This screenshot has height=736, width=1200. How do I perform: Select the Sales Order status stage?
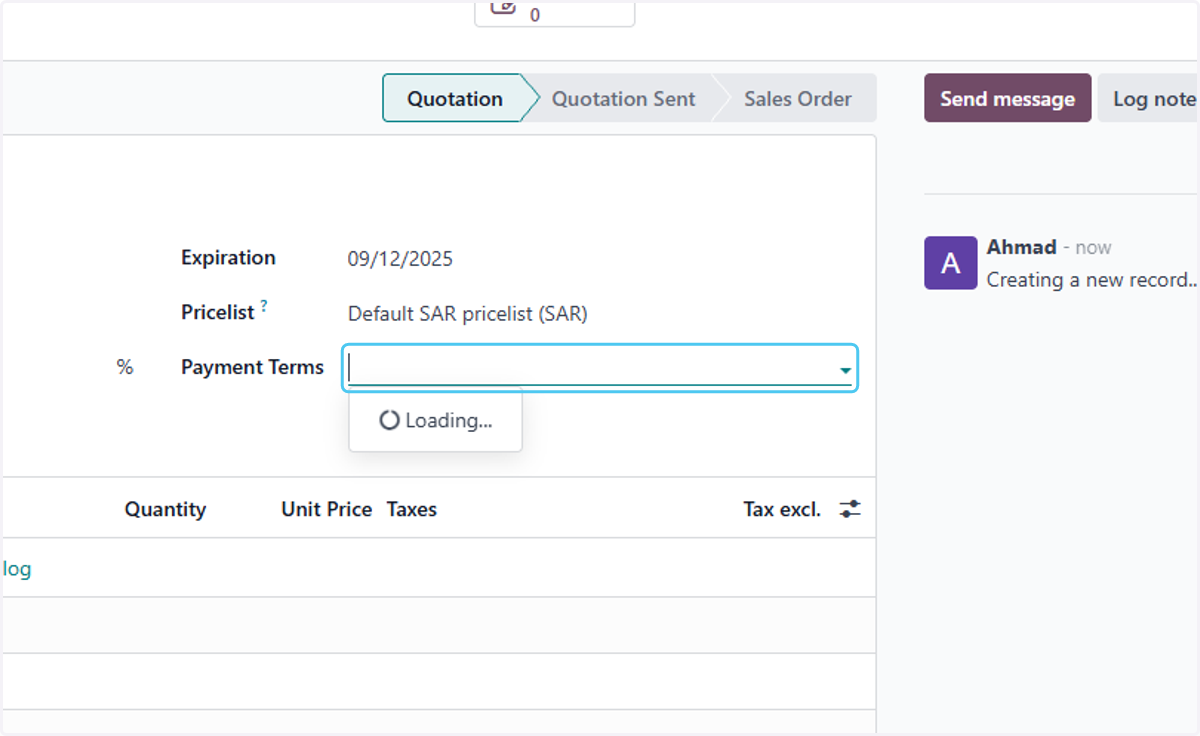[x=797, y=98]
